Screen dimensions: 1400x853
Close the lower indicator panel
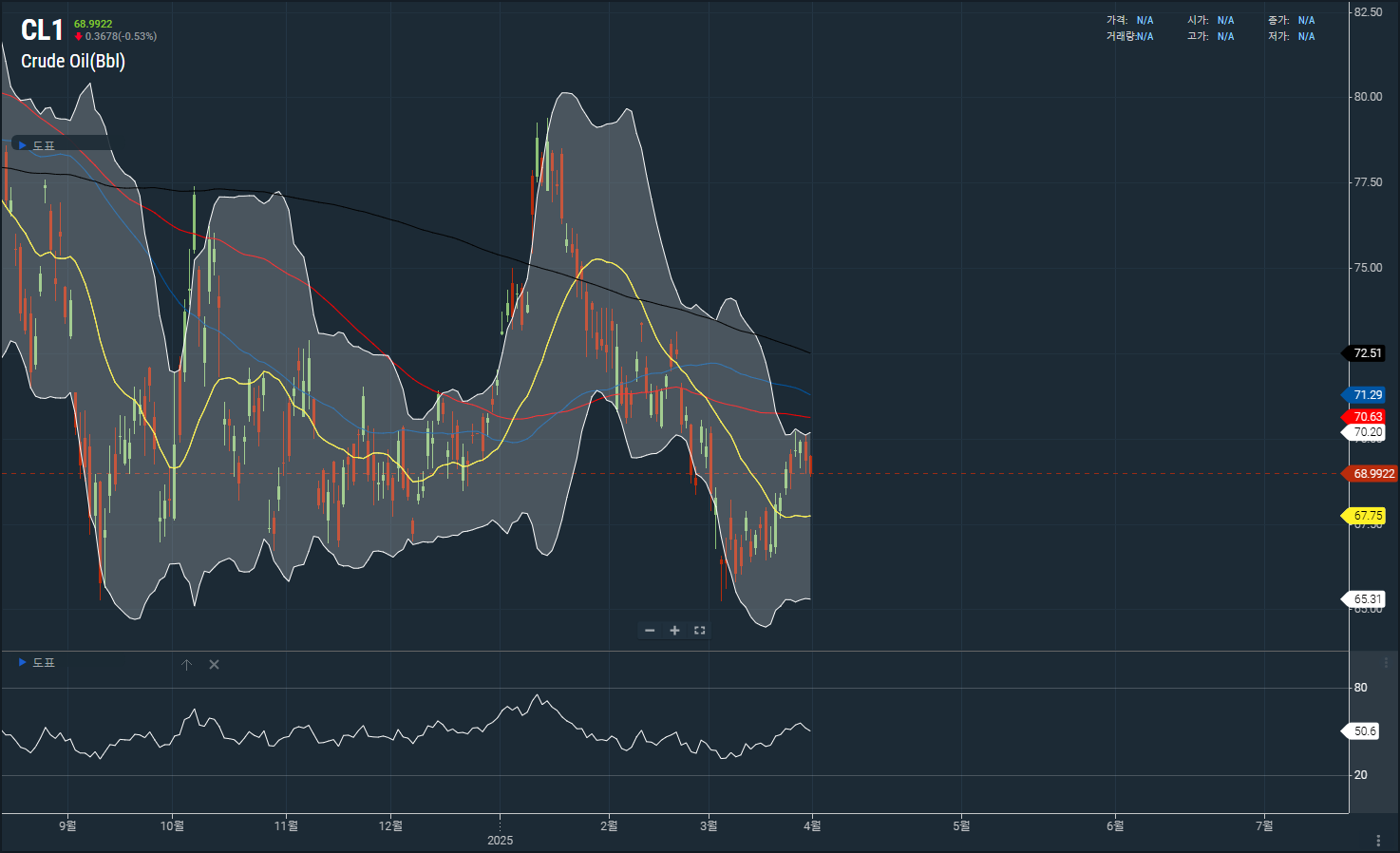pyautogui.click(x=214, y=665)
